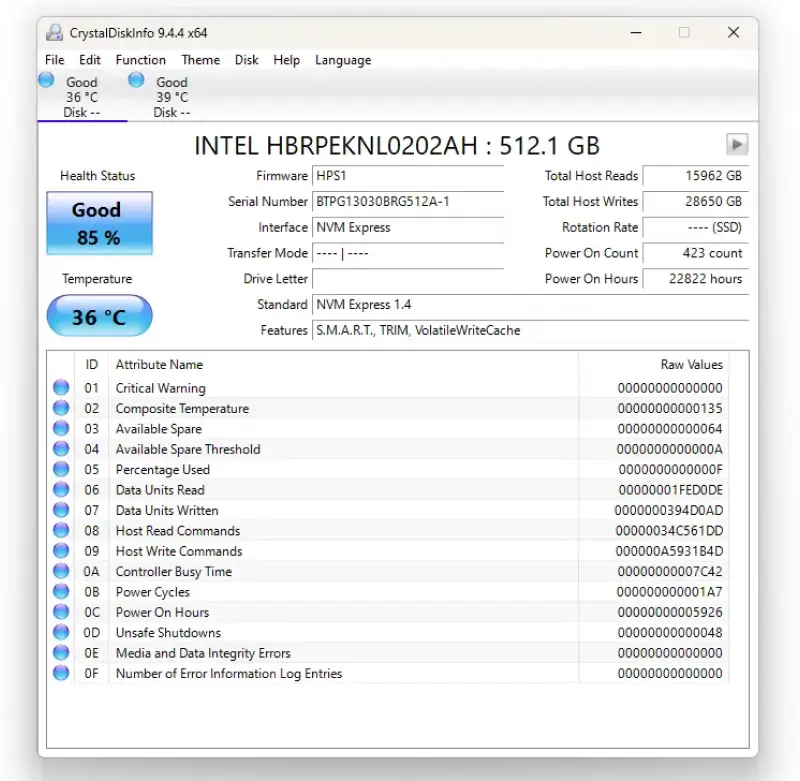The height and width of the screenshot is (781, 800).
Task: Click the Standard field showing NVM Express 1.4
Action: (x=530, y=305)
